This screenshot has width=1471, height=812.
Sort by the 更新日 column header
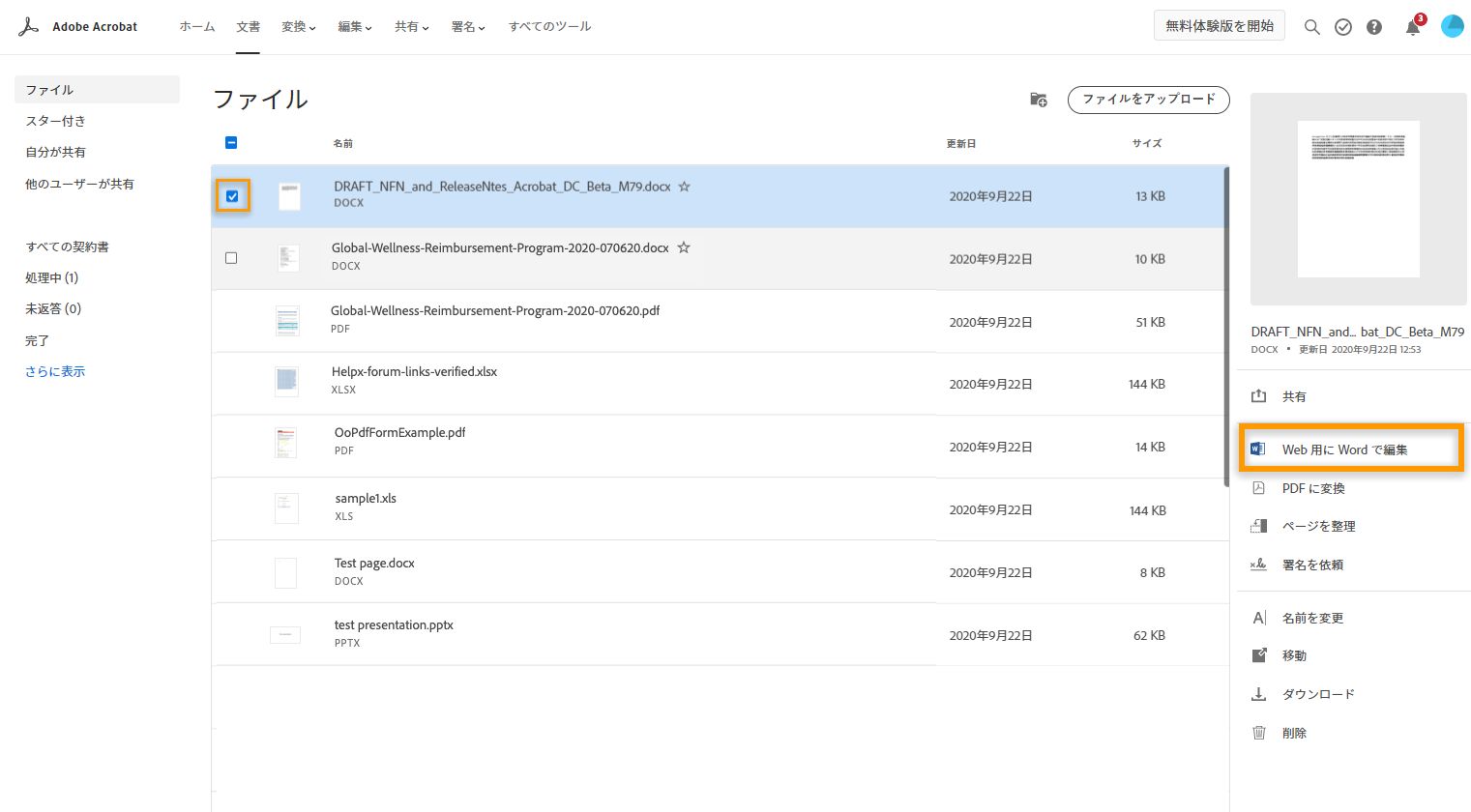click(961, 143)
